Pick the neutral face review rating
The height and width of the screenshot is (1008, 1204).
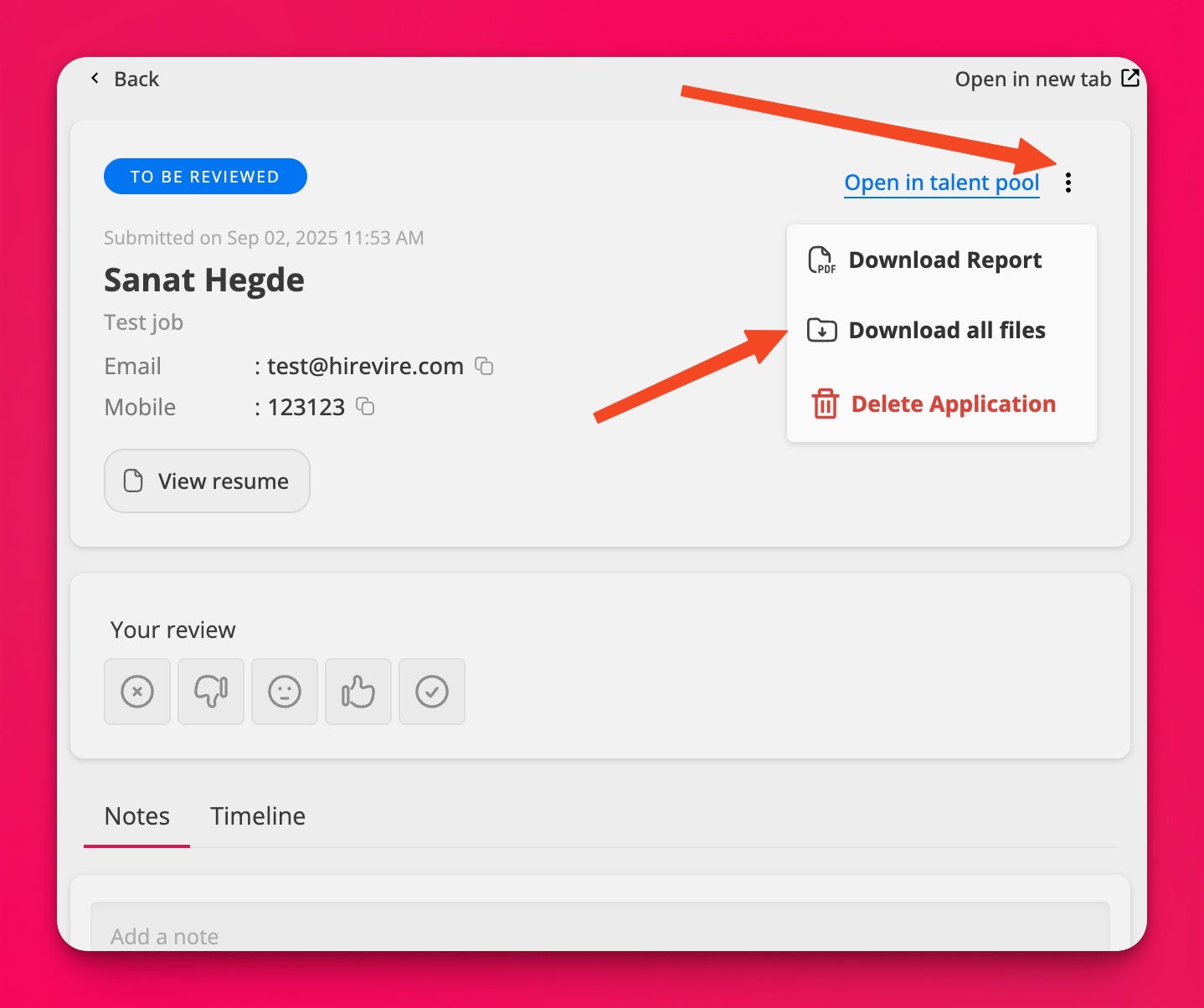pos(285,692)
